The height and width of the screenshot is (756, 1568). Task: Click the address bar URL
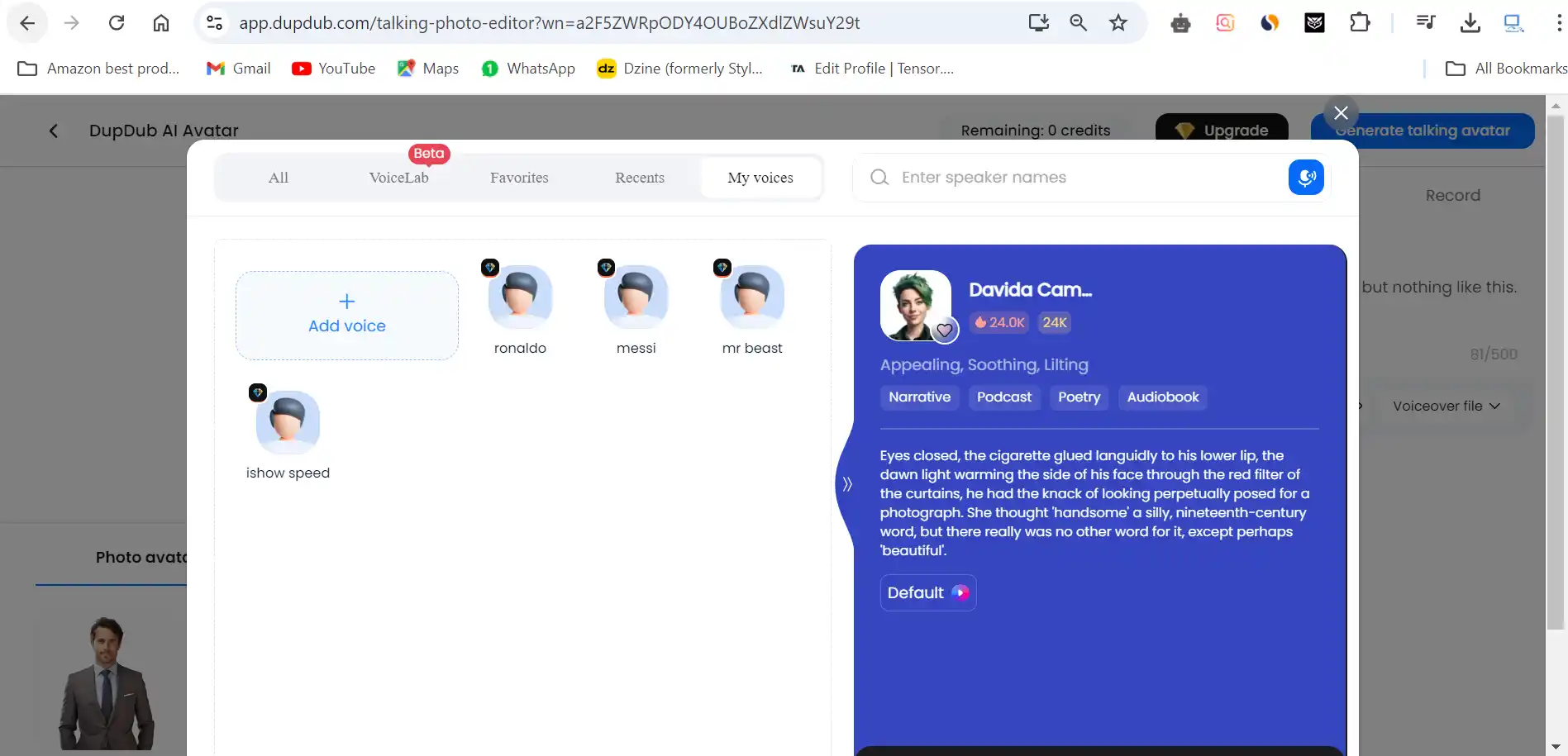coord(549,23)
